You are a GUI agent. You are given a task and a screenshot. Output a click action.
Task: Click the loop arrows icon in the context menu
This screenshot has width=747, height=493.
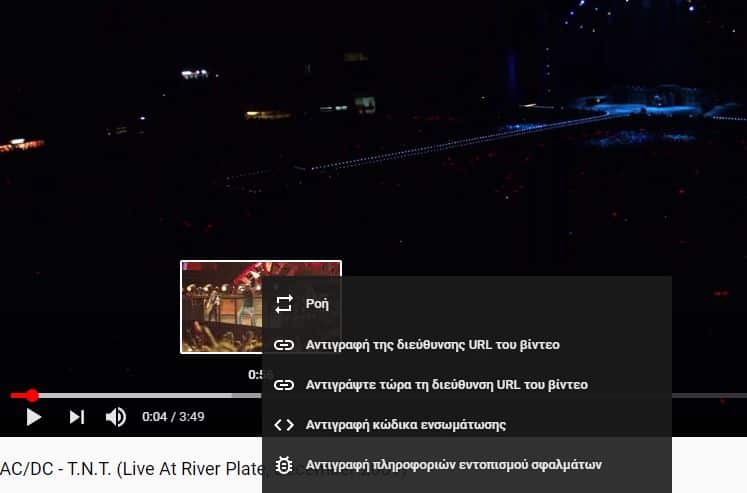coord(284,303)
